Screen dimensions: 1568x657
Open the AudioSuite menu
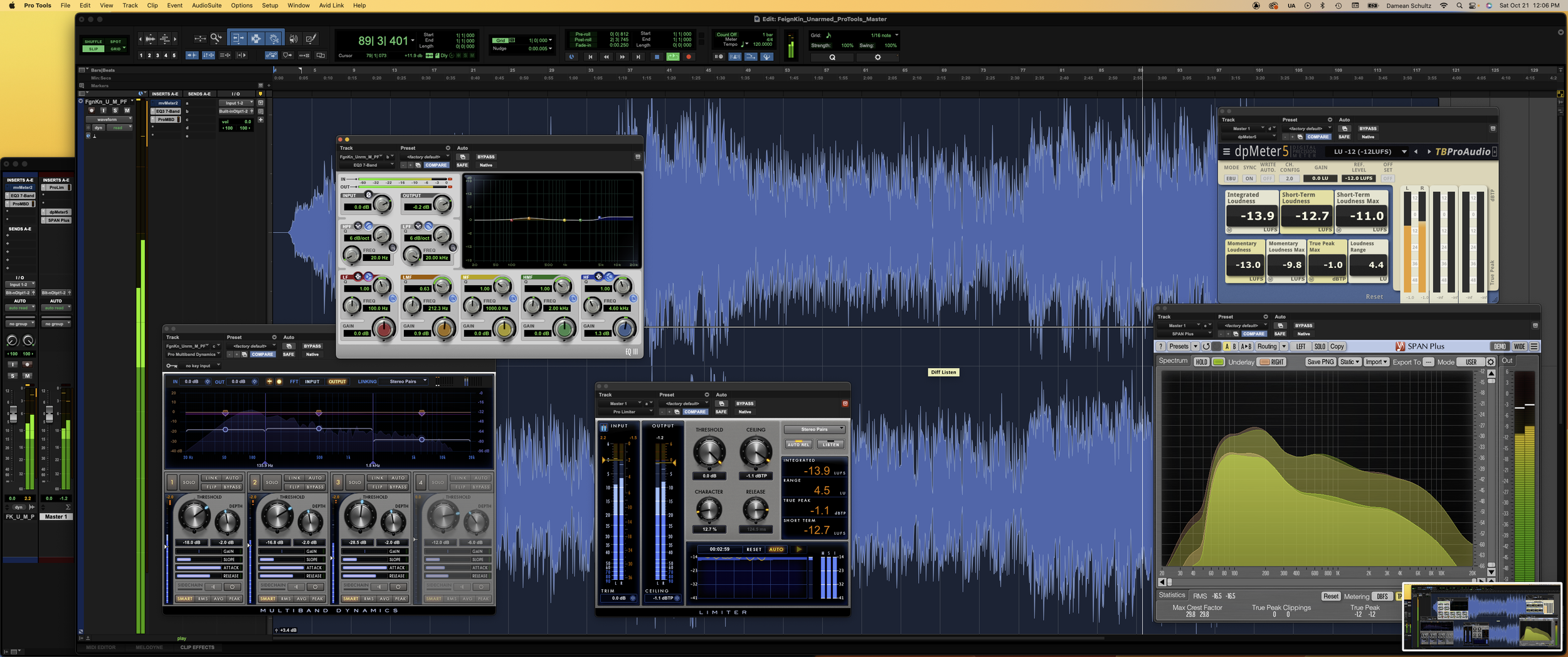coord(206,6)
